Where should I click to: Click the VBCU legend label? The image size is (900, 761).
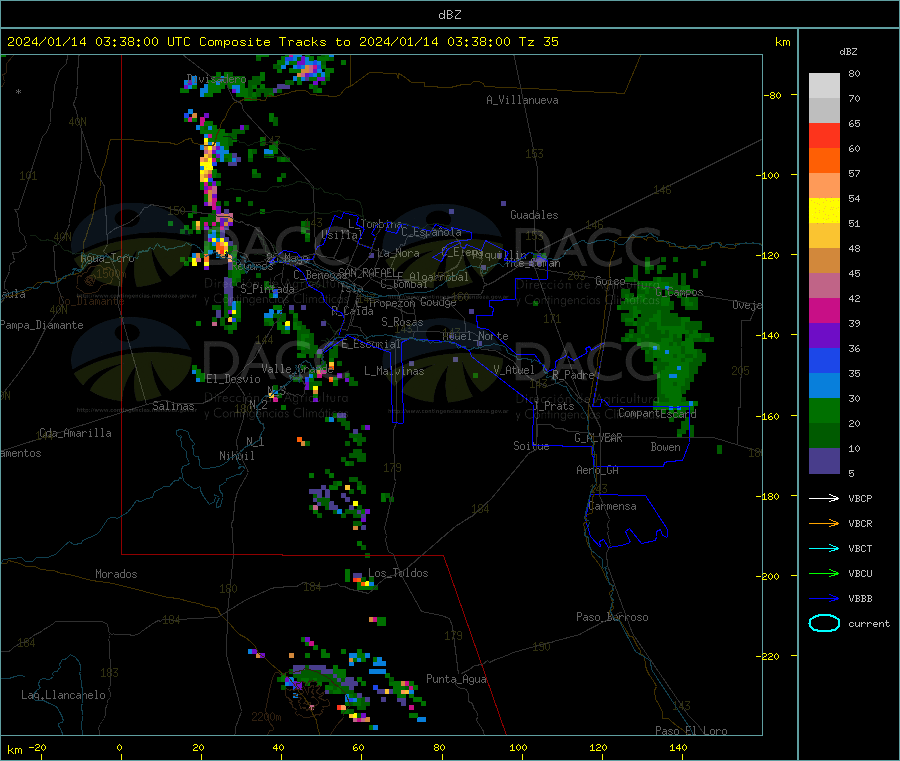click(x=860, y=573)
